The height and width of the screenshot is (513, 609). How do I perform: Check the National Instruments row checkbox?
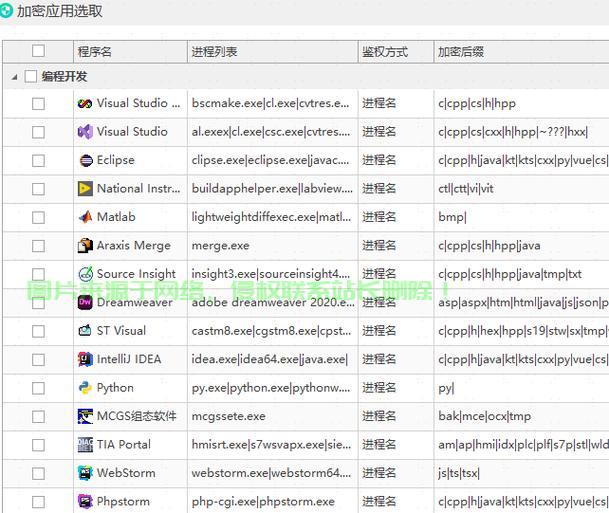pos(38,189)
